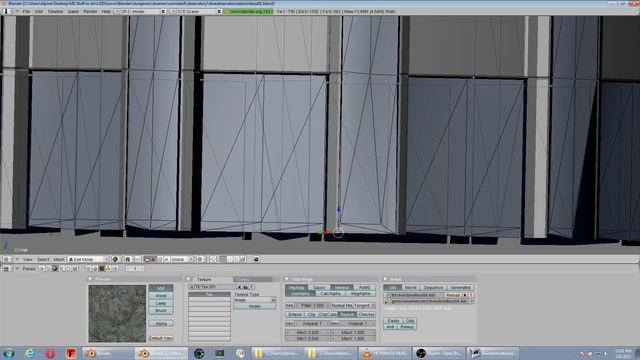Open the Render menu
This screenshot has width=640, height=360.
[90, 11]
